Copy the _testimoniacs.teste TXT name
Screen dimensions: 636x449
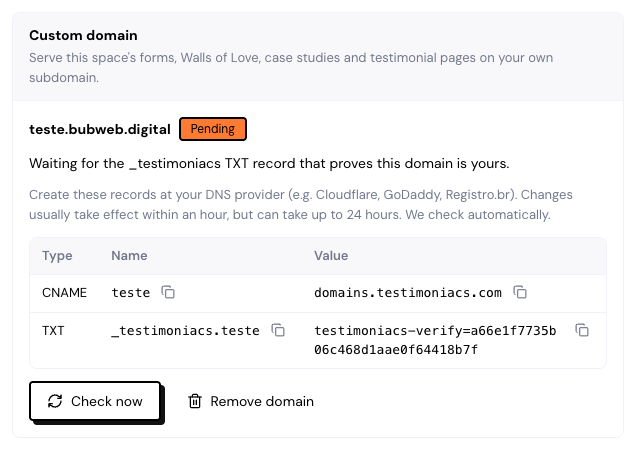(x=278, y=330)
